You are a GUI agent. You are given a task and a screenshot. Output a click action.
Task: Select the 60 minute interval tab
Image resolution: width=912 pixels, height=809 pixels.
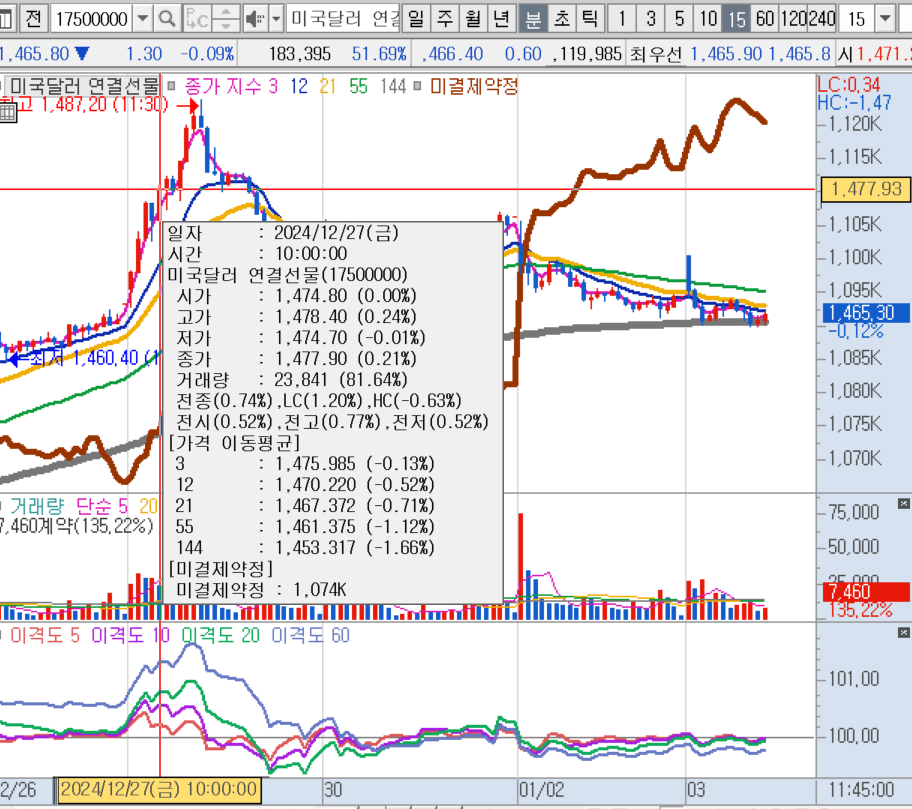(765, 18)
